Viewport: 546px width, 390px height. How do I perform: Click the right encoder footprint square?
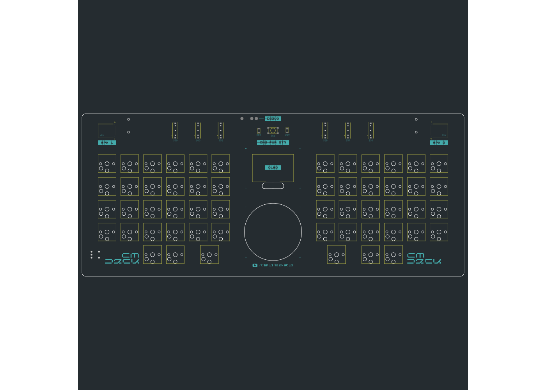tap(439, 131)
